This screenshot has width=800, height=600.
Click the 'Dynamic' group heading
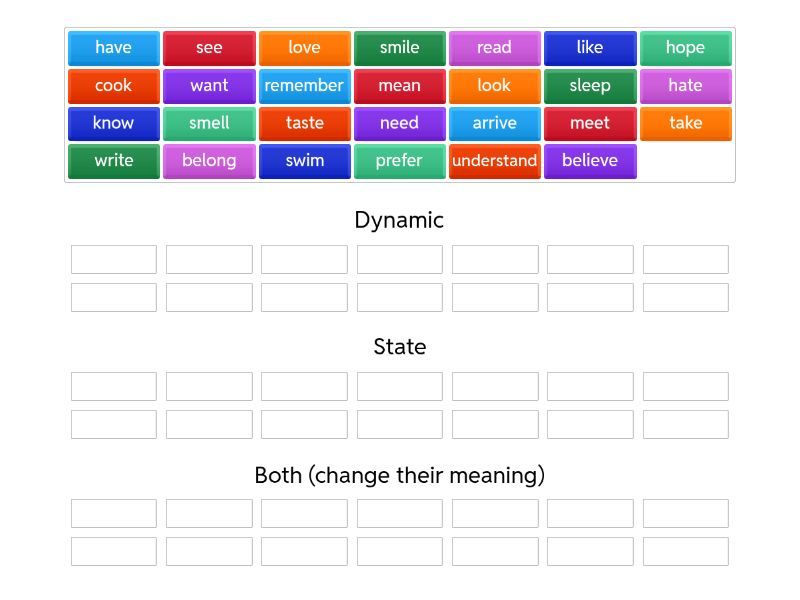point(399,220)
